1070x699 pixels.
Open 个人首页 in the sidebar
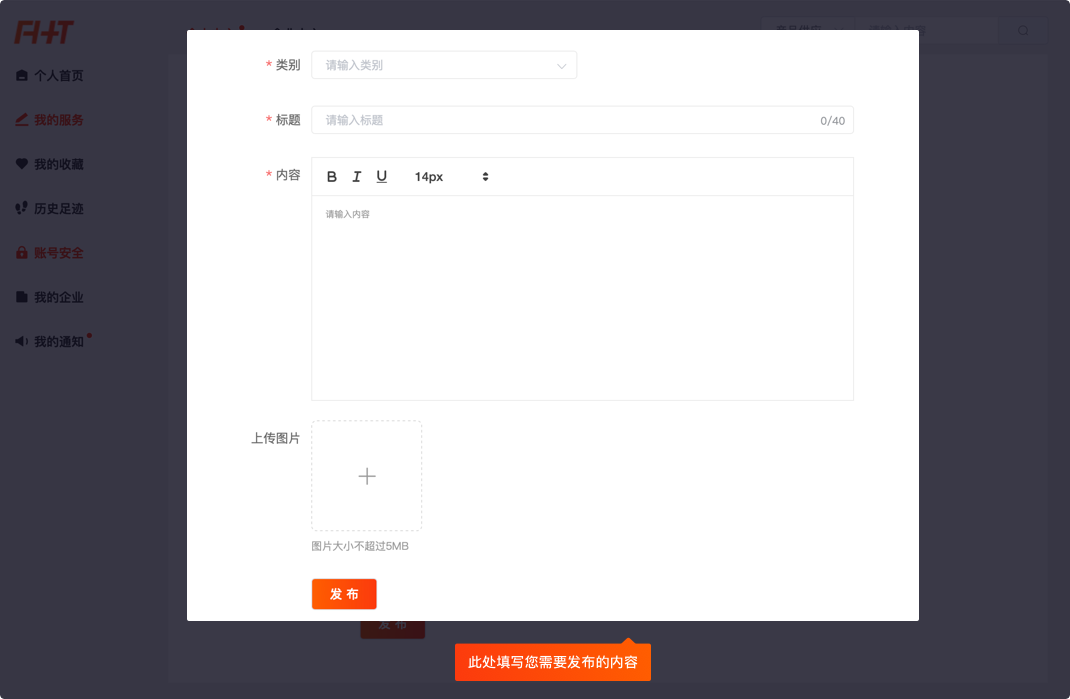58,76
